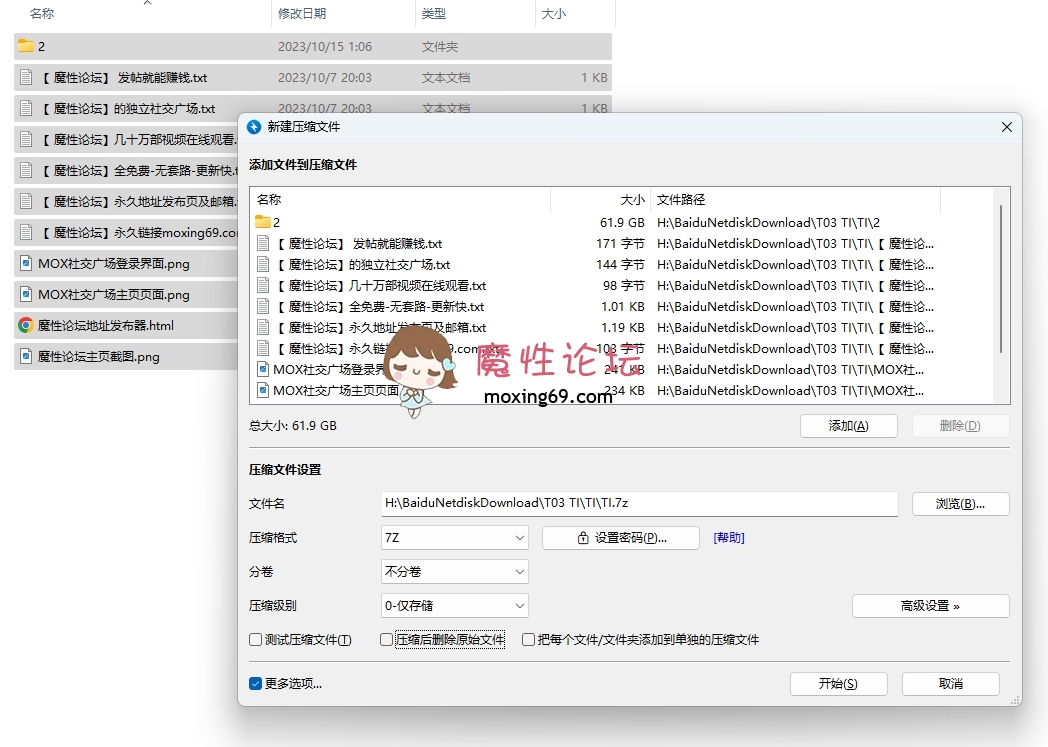Toggle 压缩后删除原始文件 checkbox

[x=387, y=640]
